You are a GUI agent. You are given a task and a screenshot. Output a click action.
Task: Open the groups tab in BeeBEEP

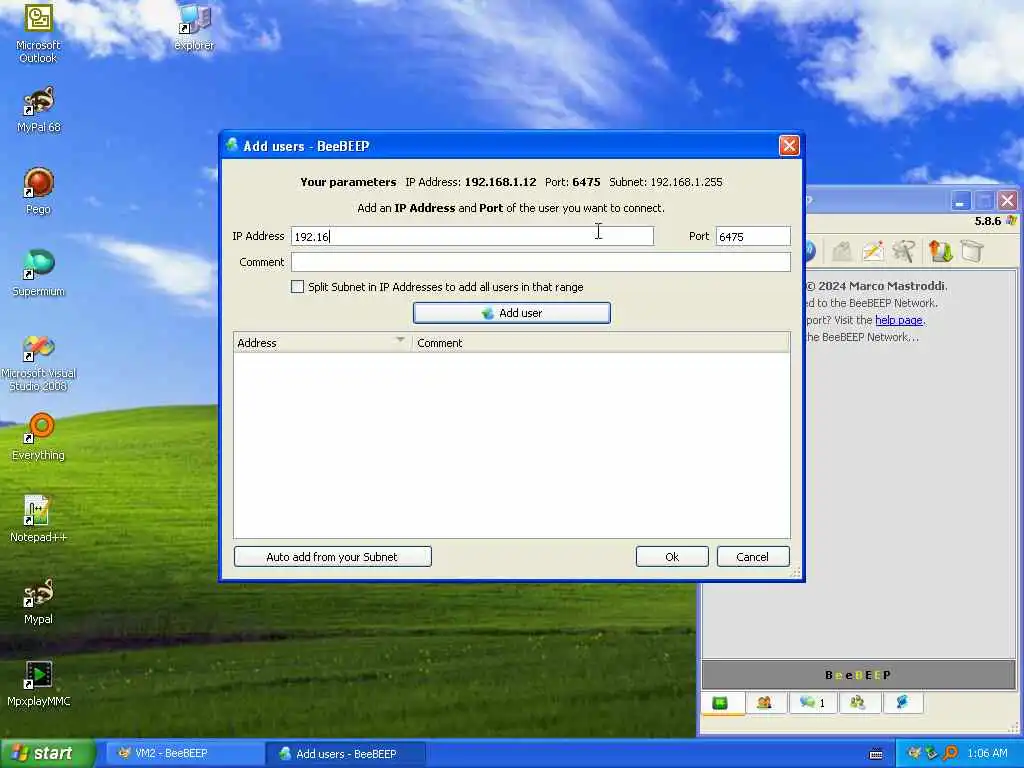857,703
